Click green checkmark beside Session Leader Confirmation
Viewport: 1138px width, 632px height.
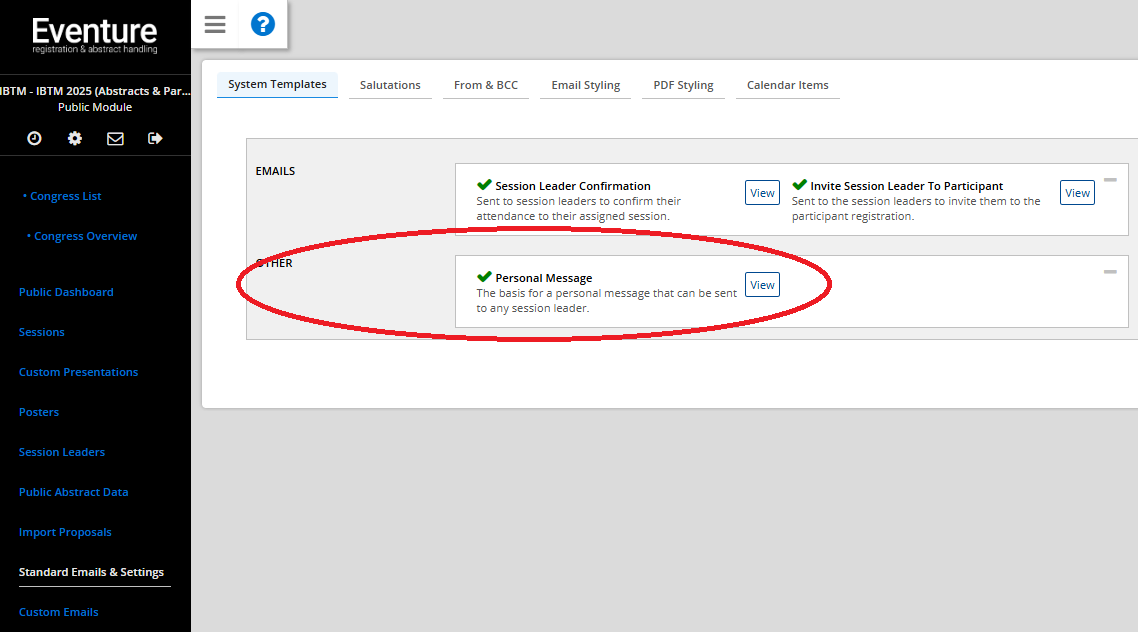[x=484, y=185]
